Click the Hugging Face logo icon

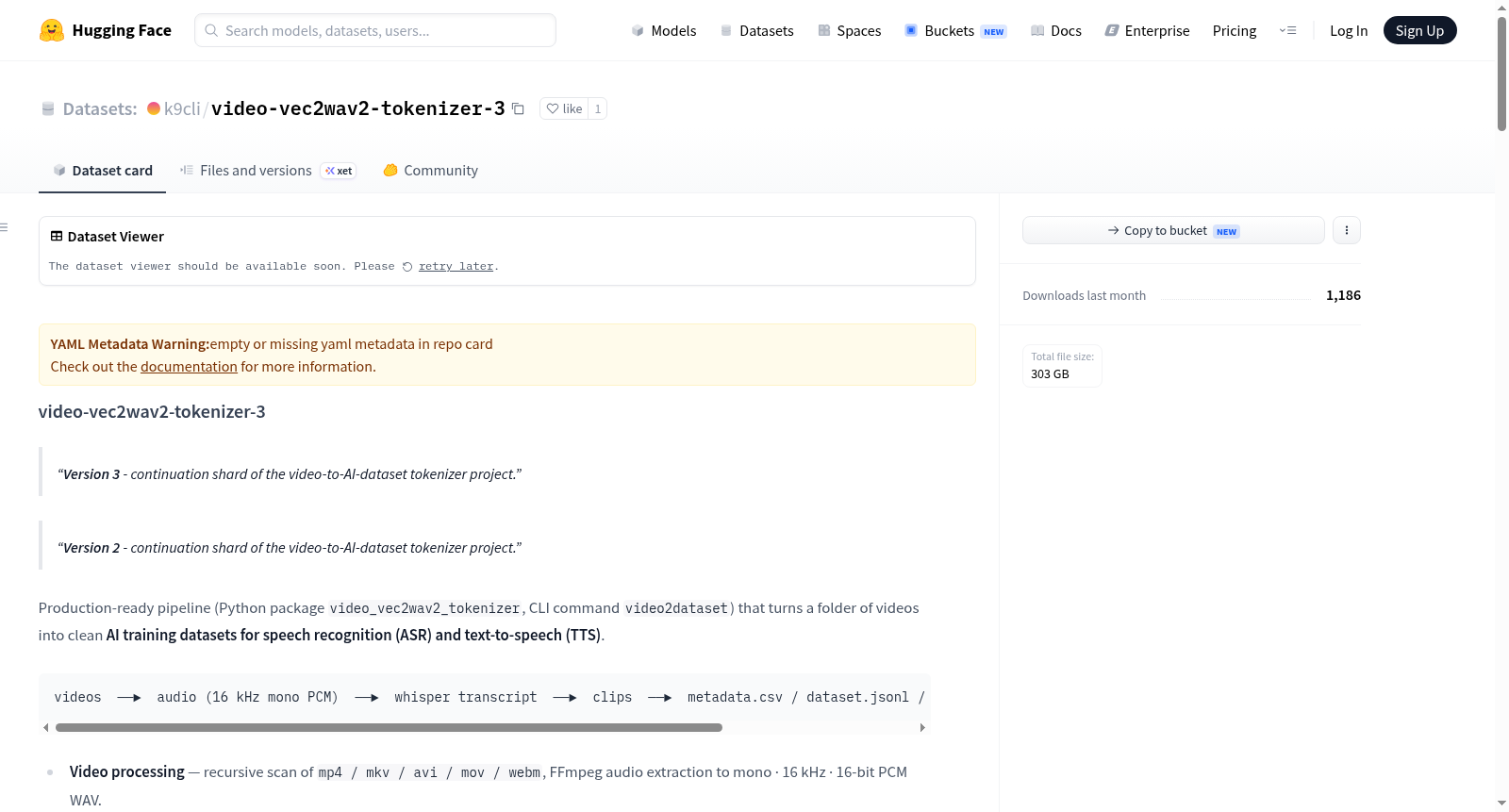[52, 30]
